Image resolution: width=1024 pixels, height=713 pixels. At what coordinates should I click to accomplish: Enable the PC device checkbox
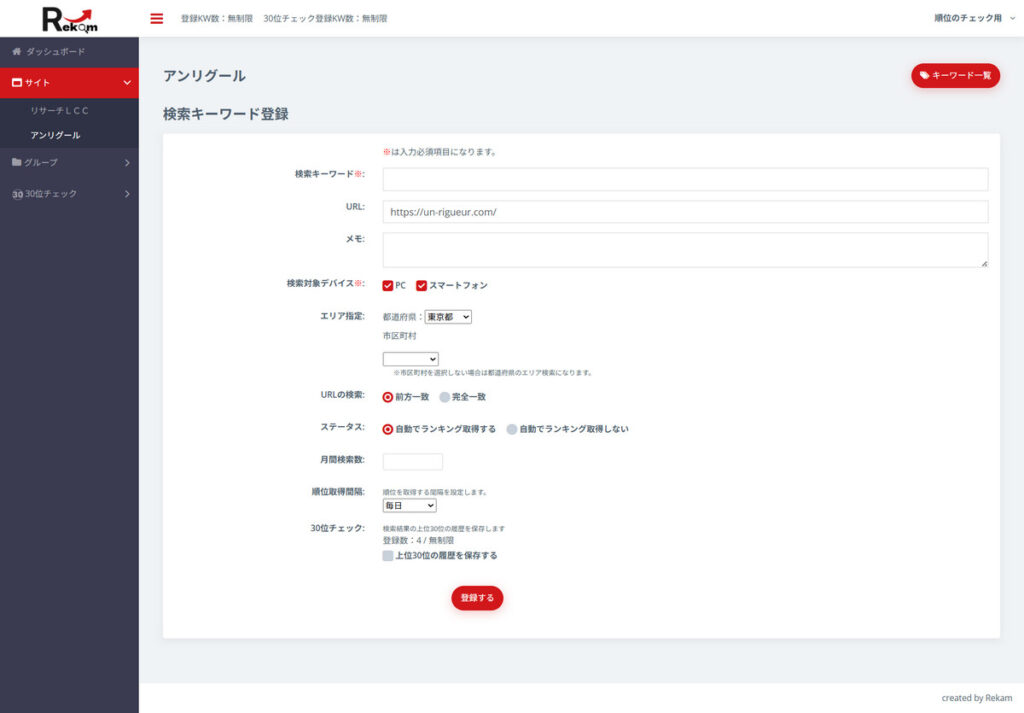click(x=388, y=285)
